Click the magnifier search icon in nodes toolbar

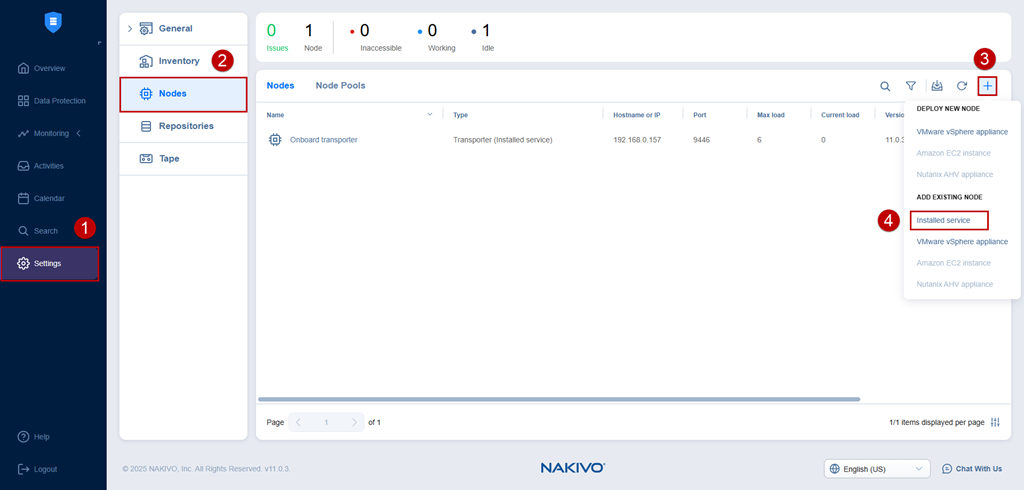885,86
